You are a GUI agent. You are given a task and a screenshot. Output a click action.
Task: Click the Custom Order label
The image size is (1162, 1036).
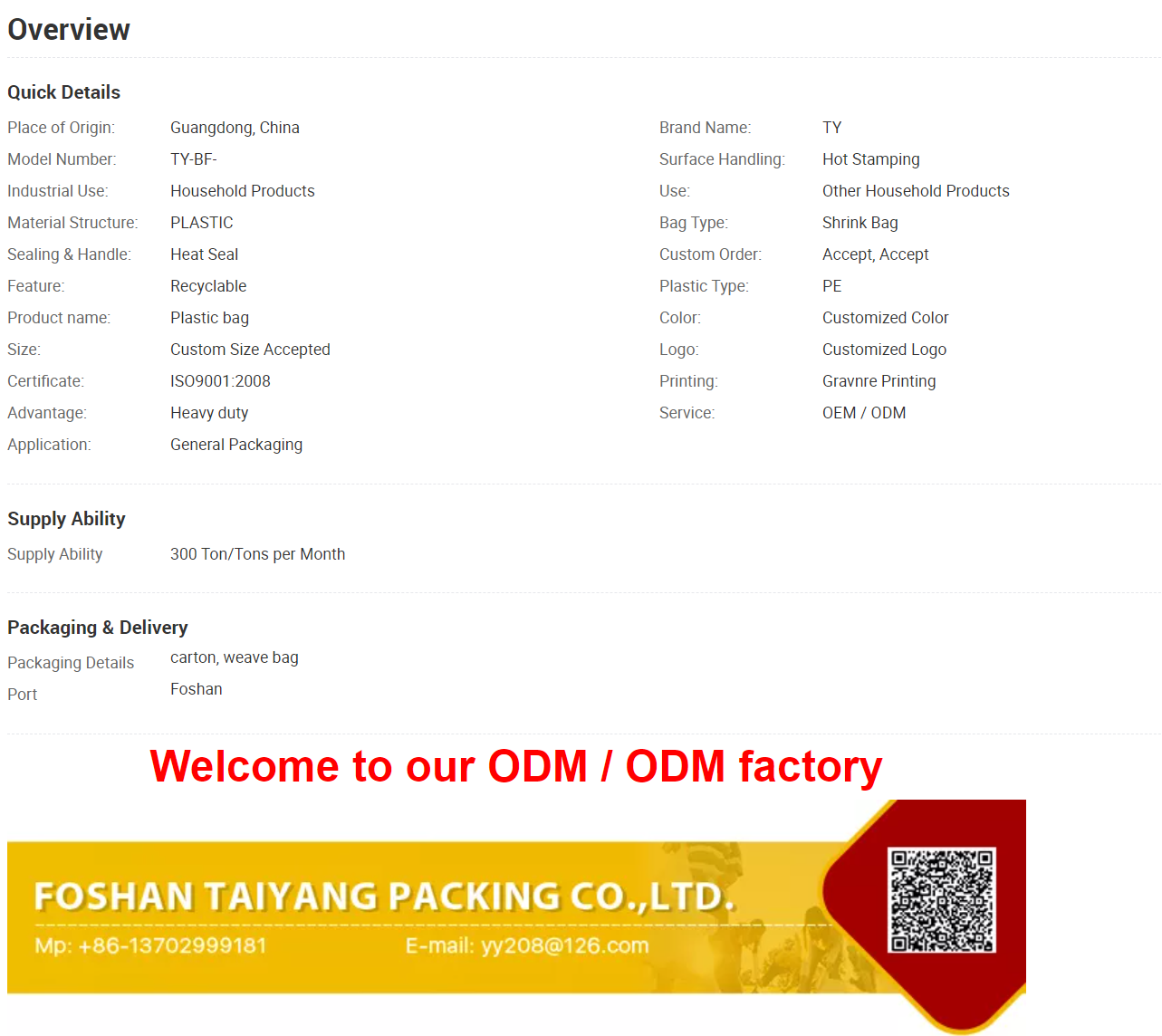tap(711, 254)
